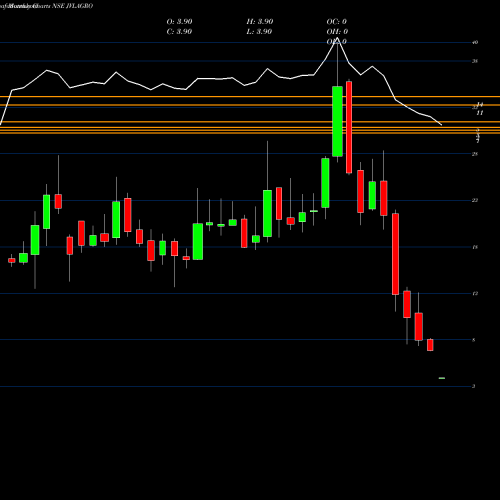Screen dimensions: 500x500
Task: Click the tall red candle right after peak
Action: click(x=349, y=127)
